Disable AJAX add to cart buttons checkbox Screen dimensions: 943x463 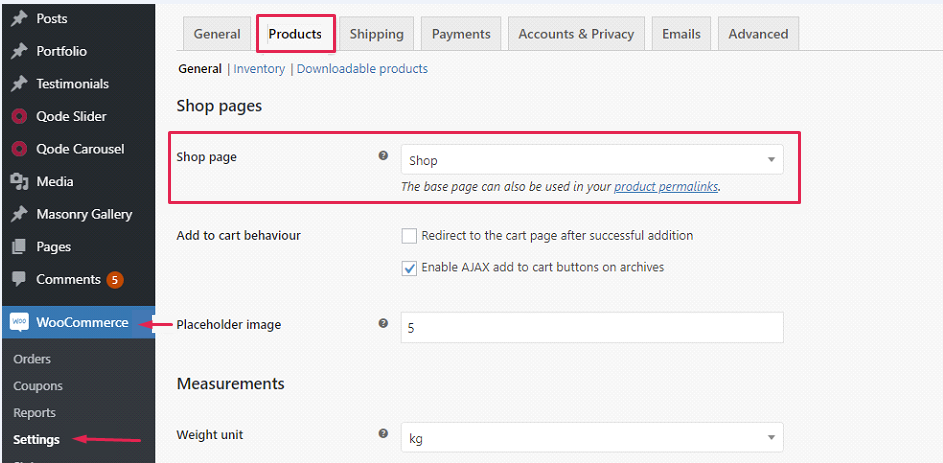409,268
